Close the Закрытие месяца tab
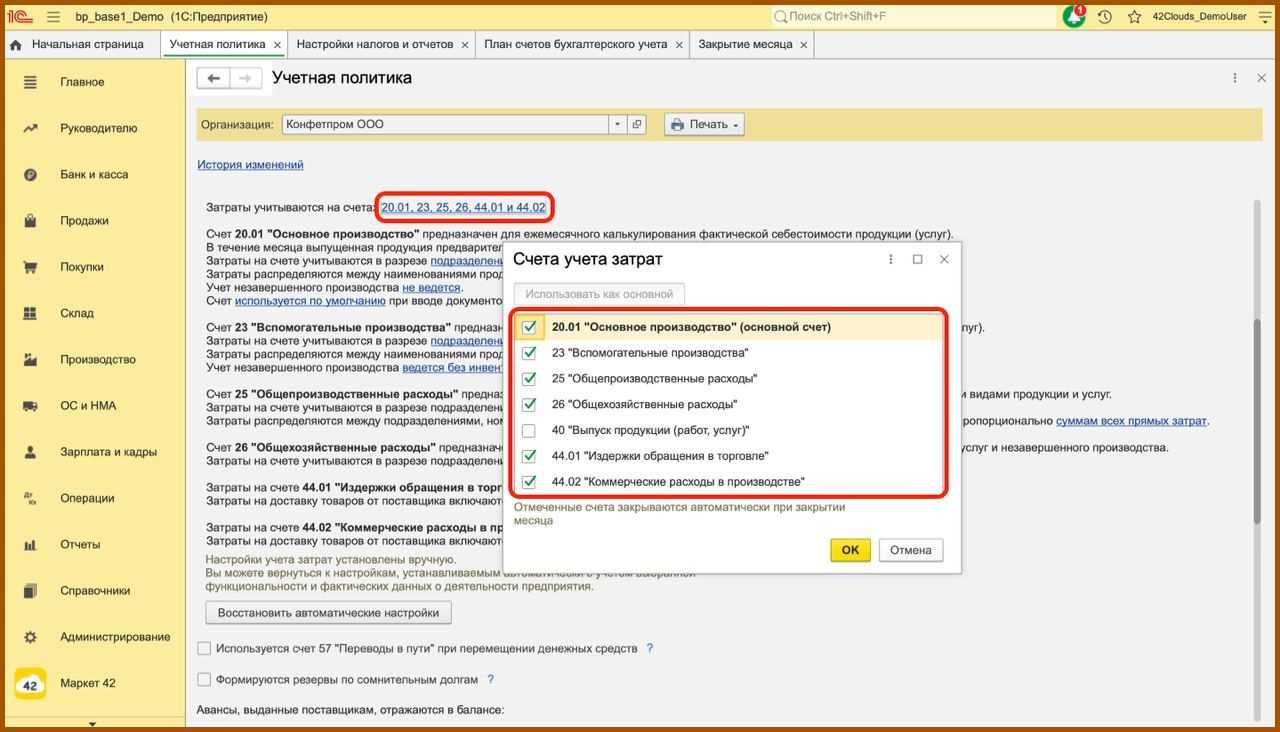The width and height of the screenshot is (1280, 732). (803, 45)
